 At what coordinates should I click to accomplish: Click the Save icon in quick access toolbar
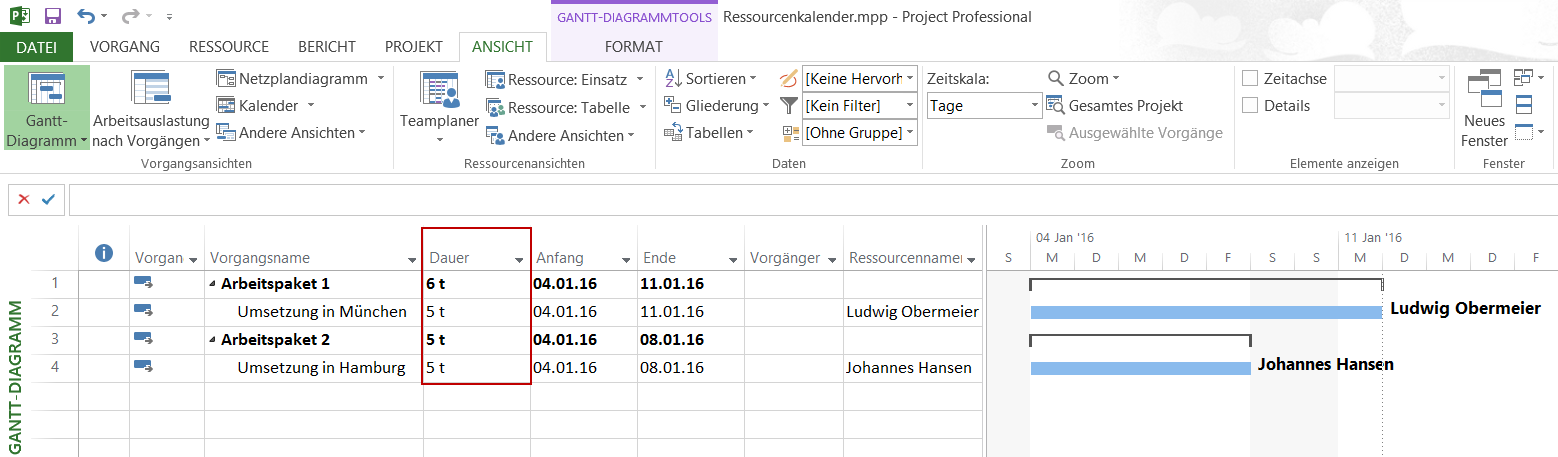pyautogui.click(x=53, y=17)
